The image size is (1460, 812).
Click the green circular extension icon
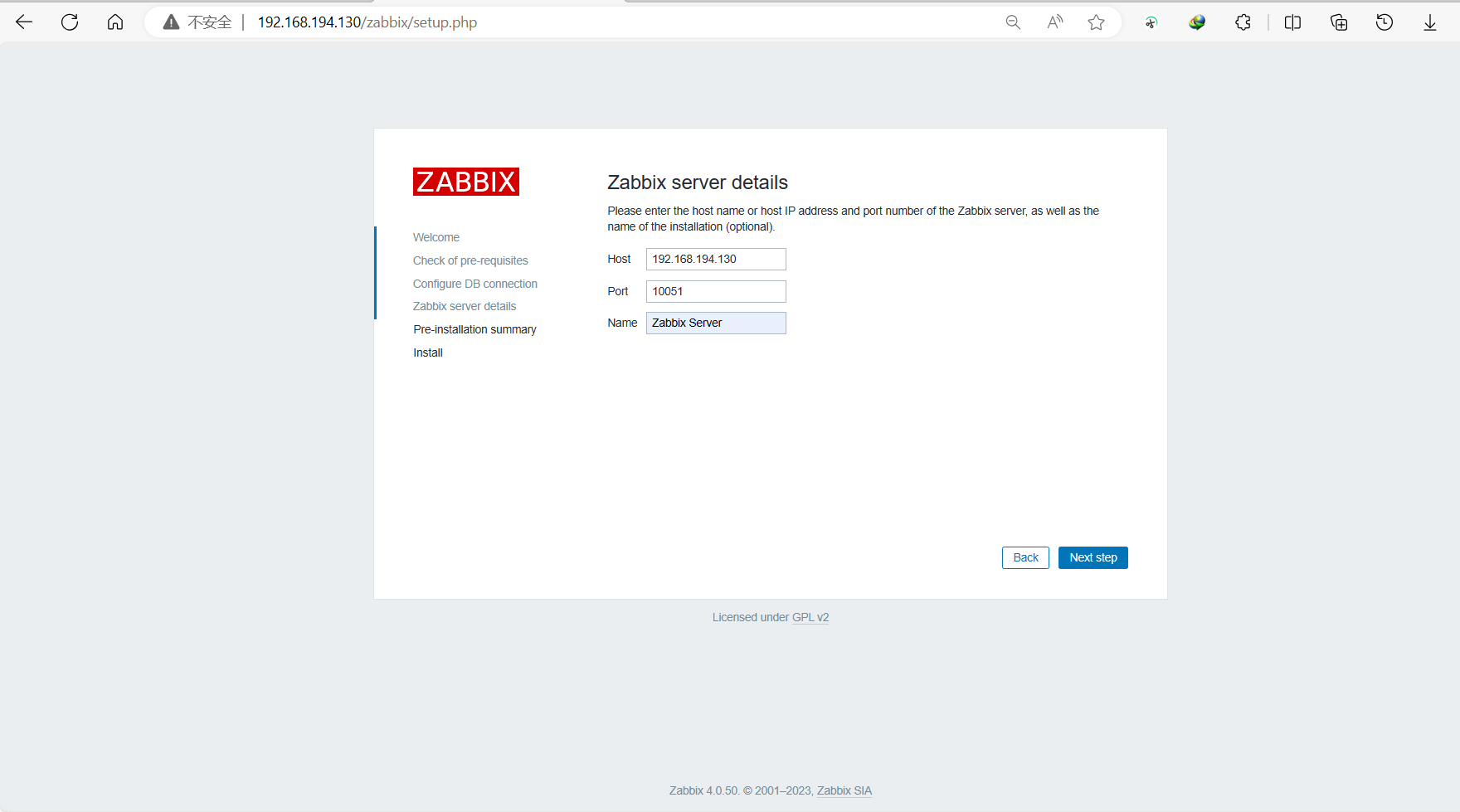1151,22
